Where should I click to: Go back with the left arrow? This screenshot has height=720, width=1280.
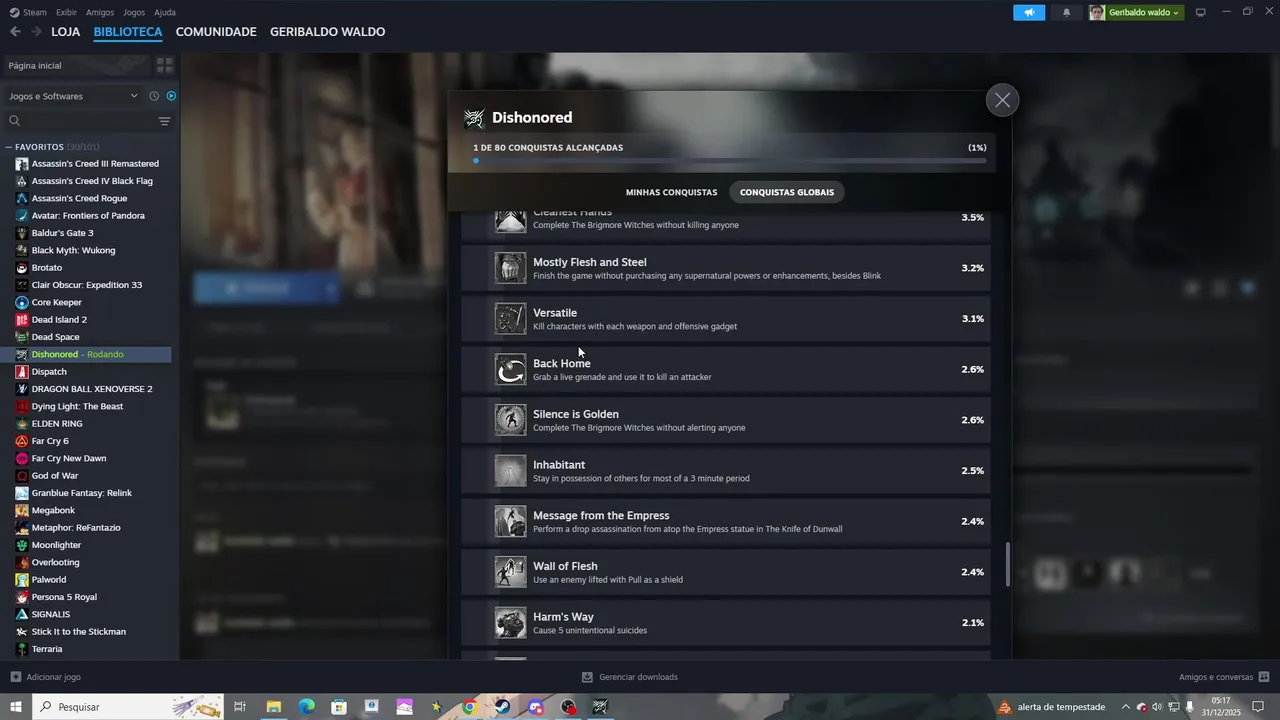[15, 32]
